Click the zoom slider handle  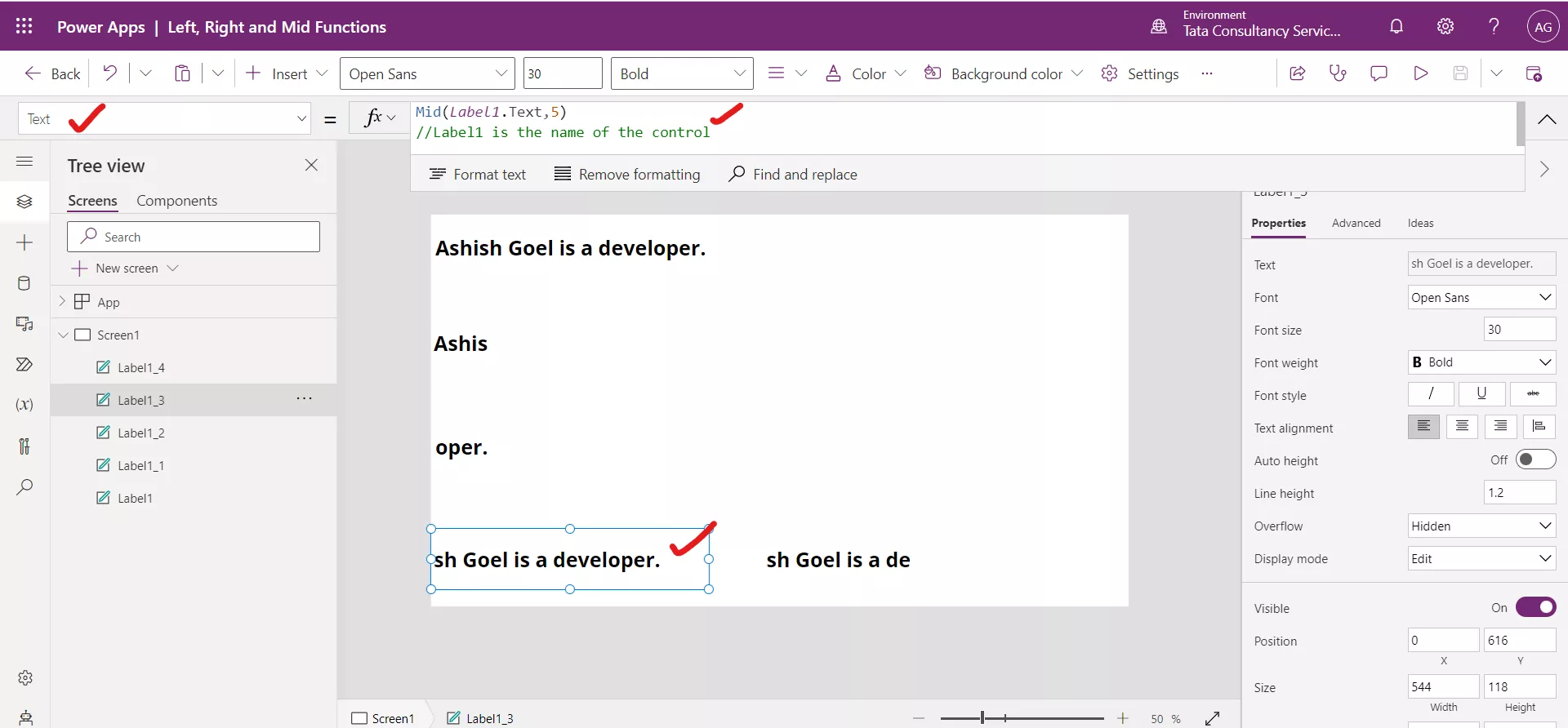point(982,718)
